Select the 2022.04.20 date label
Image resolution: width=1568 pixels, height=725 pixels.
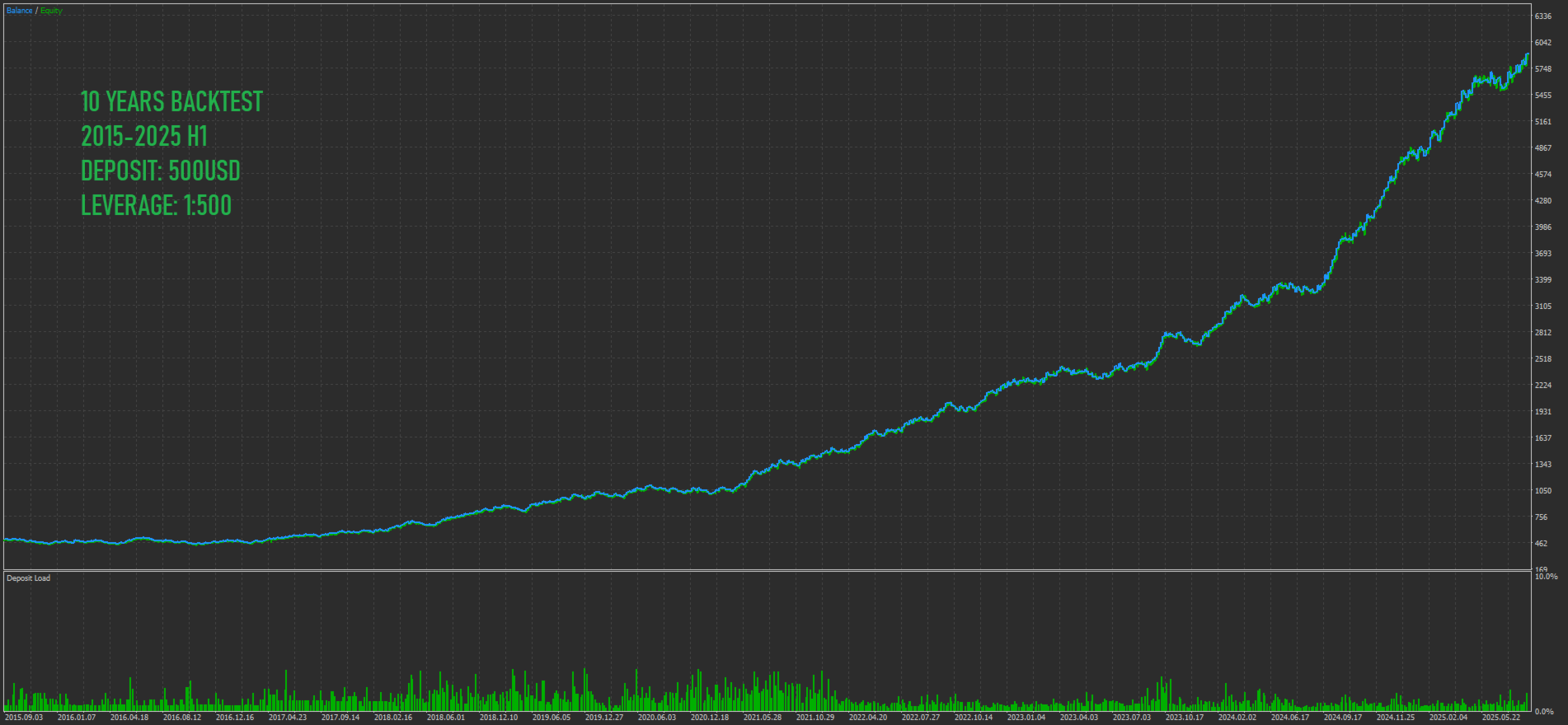coord(868,718)
